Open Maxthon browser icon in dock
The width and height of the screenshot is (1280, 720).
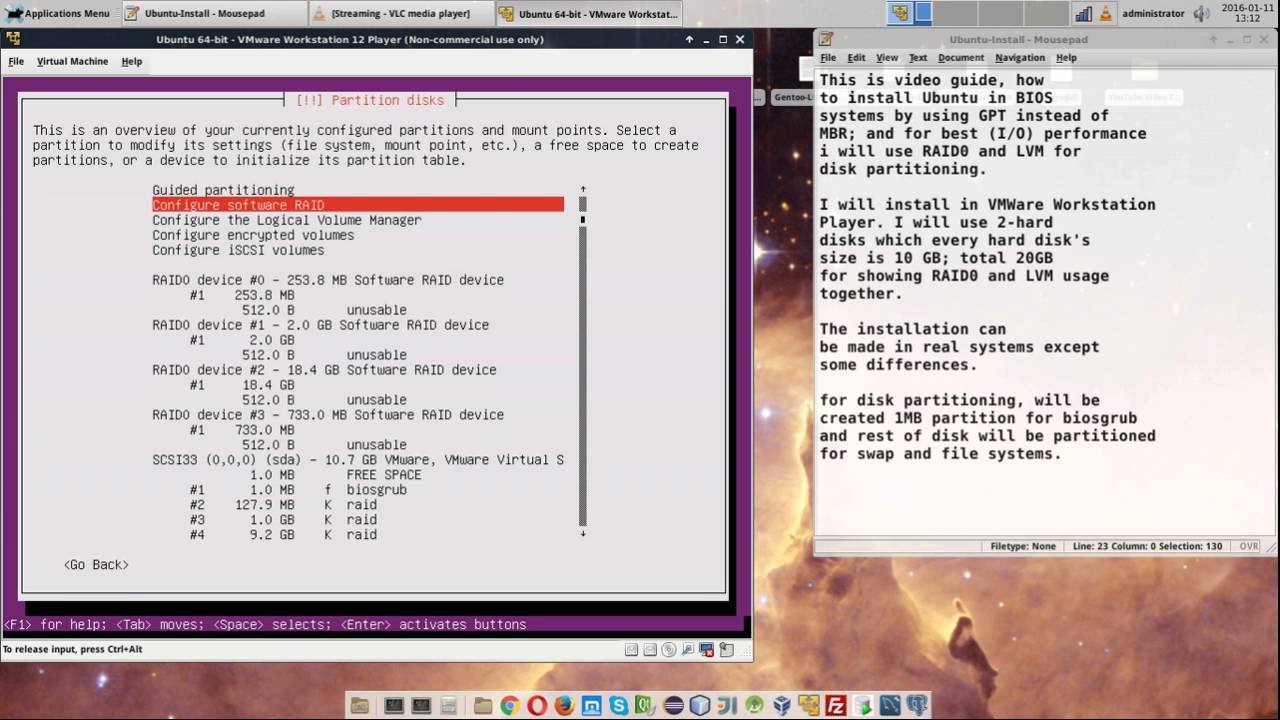point(591,705)
